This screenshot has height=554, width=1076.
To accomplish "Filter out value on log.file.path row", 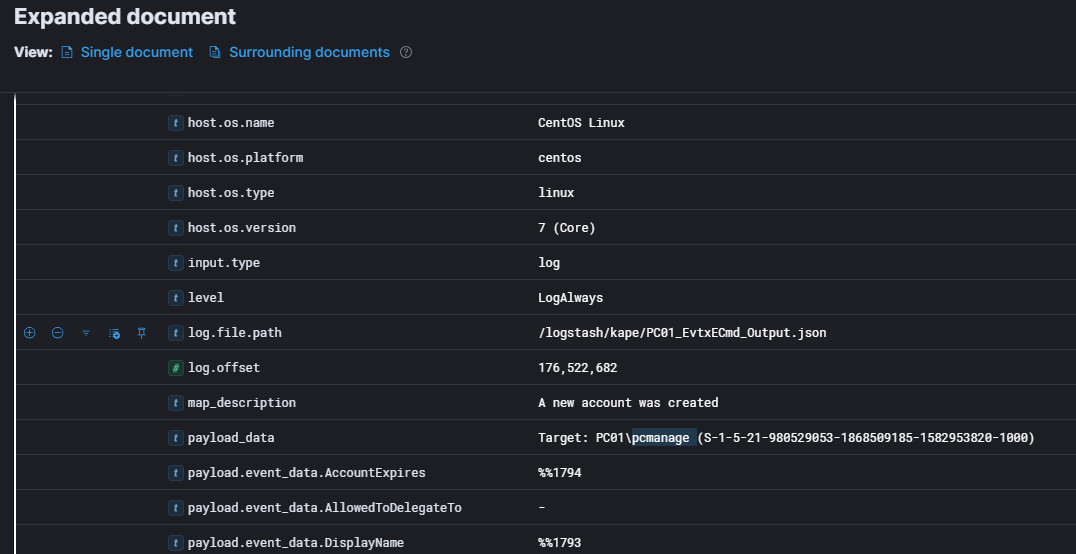I will pyautogui.click(x=57, y=333).
